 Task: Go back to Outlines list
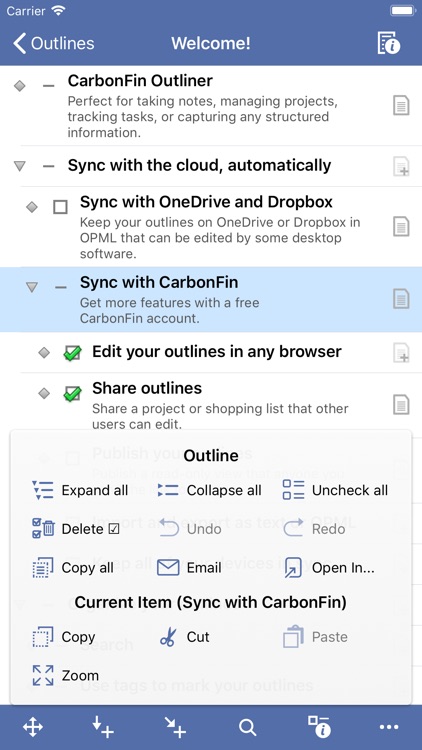click(x=54, y=44)
